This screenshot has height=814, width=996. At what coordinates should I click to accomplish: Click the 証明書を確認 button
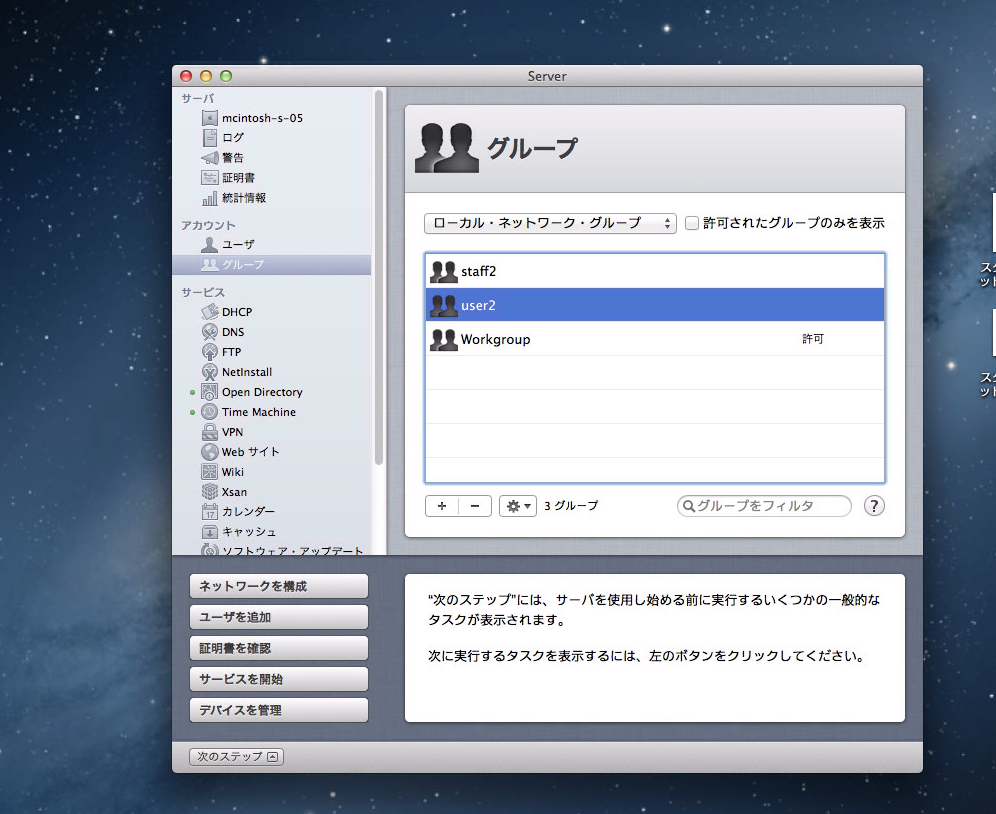[279, 648]
